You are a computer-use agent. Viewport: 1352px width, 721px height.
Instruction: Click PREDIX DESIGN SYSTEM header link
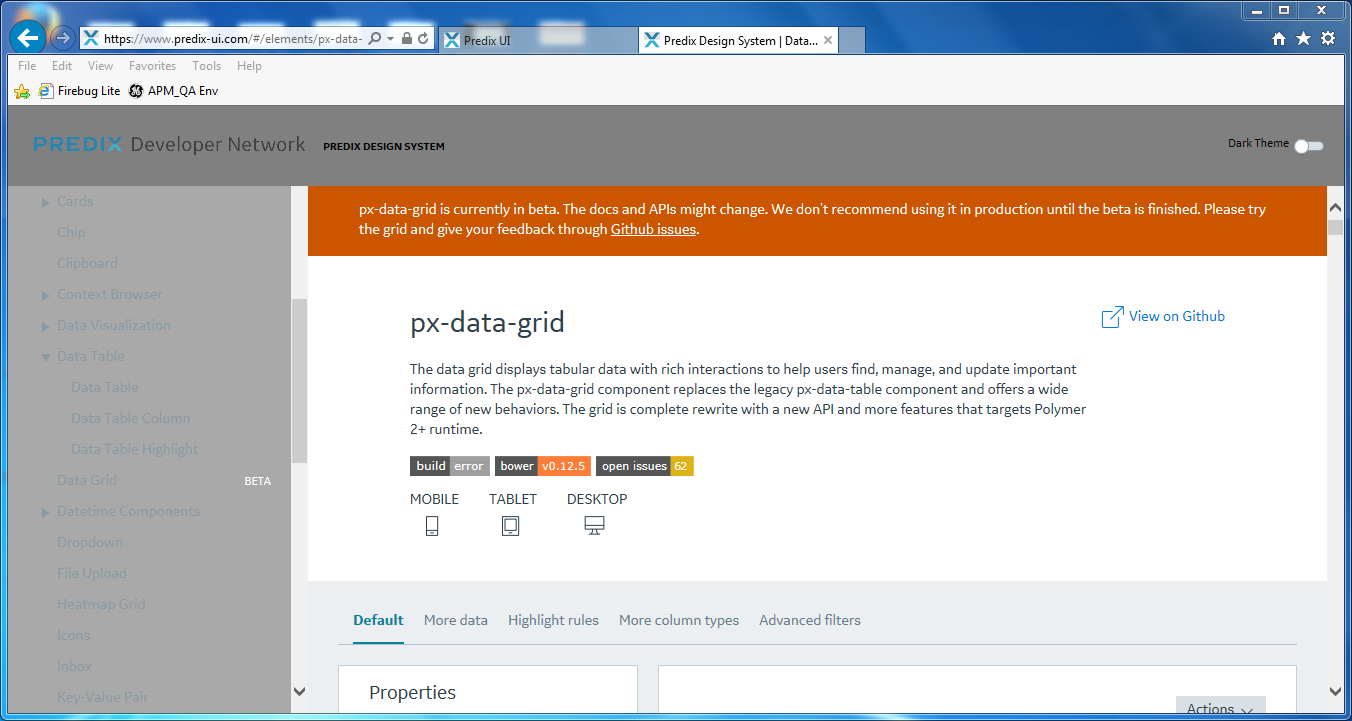click(x=384, y=146)
